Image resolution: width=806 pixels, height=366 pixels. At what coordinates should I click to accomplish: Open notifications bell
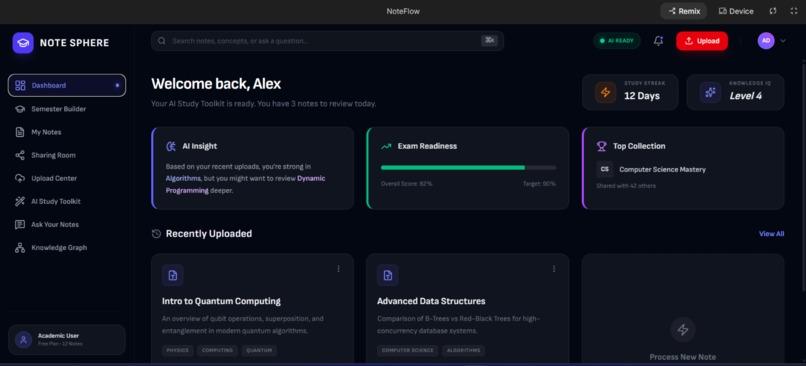pos(658,41)
